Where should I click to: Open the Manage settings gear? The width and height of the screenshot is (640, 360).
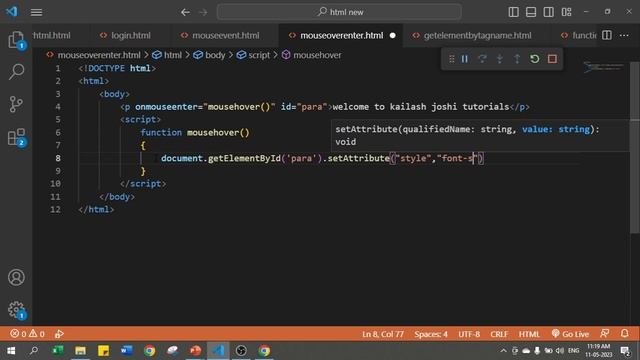[16, 310]
